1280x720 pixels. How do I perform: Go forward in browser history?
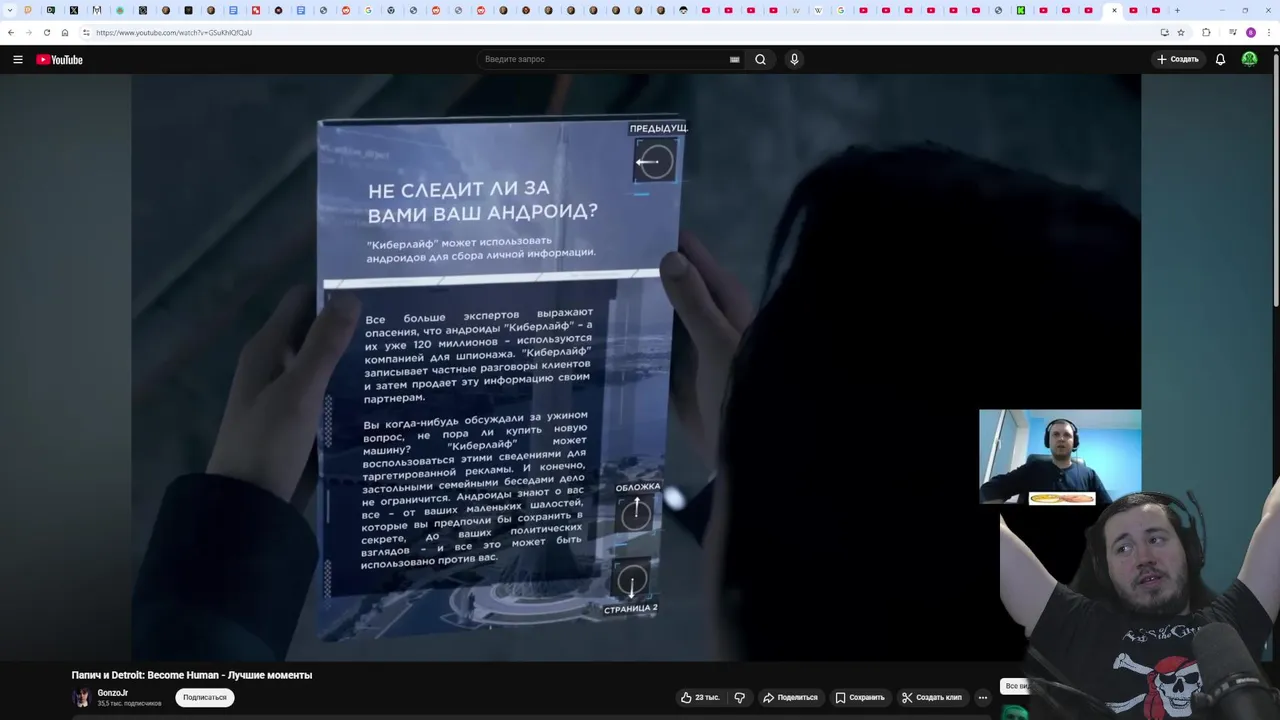coord(29,33)
